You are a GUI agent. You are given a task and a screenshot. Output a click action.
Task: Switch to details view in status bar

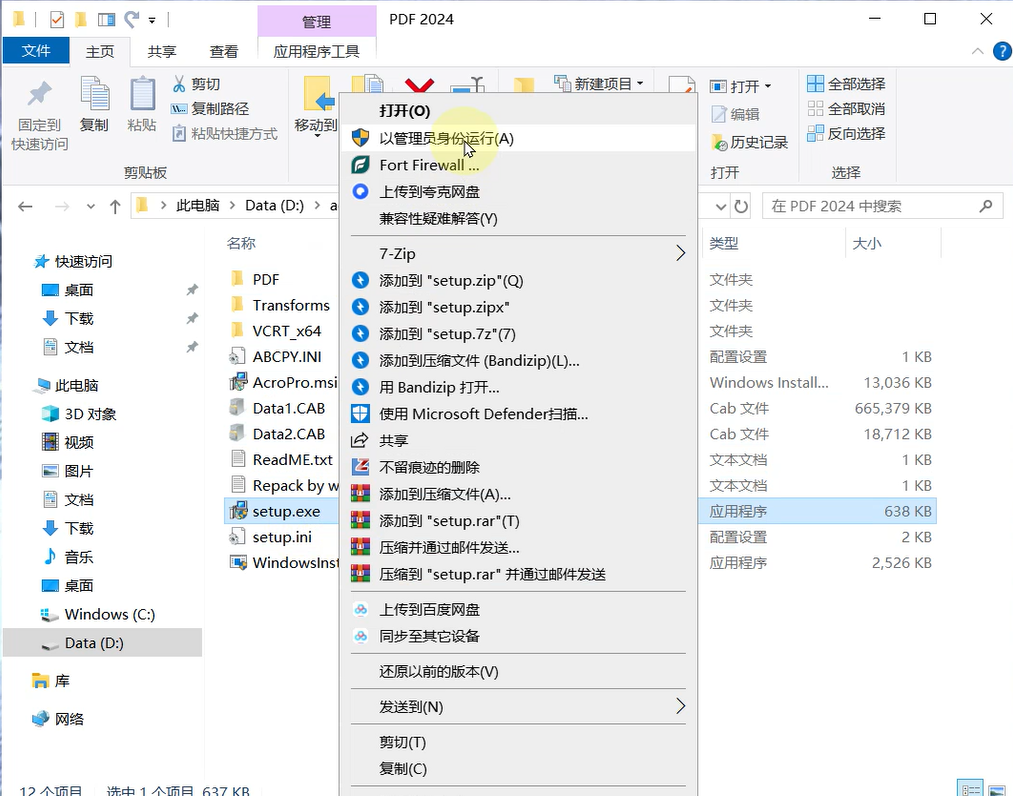(x=970, y=789)
